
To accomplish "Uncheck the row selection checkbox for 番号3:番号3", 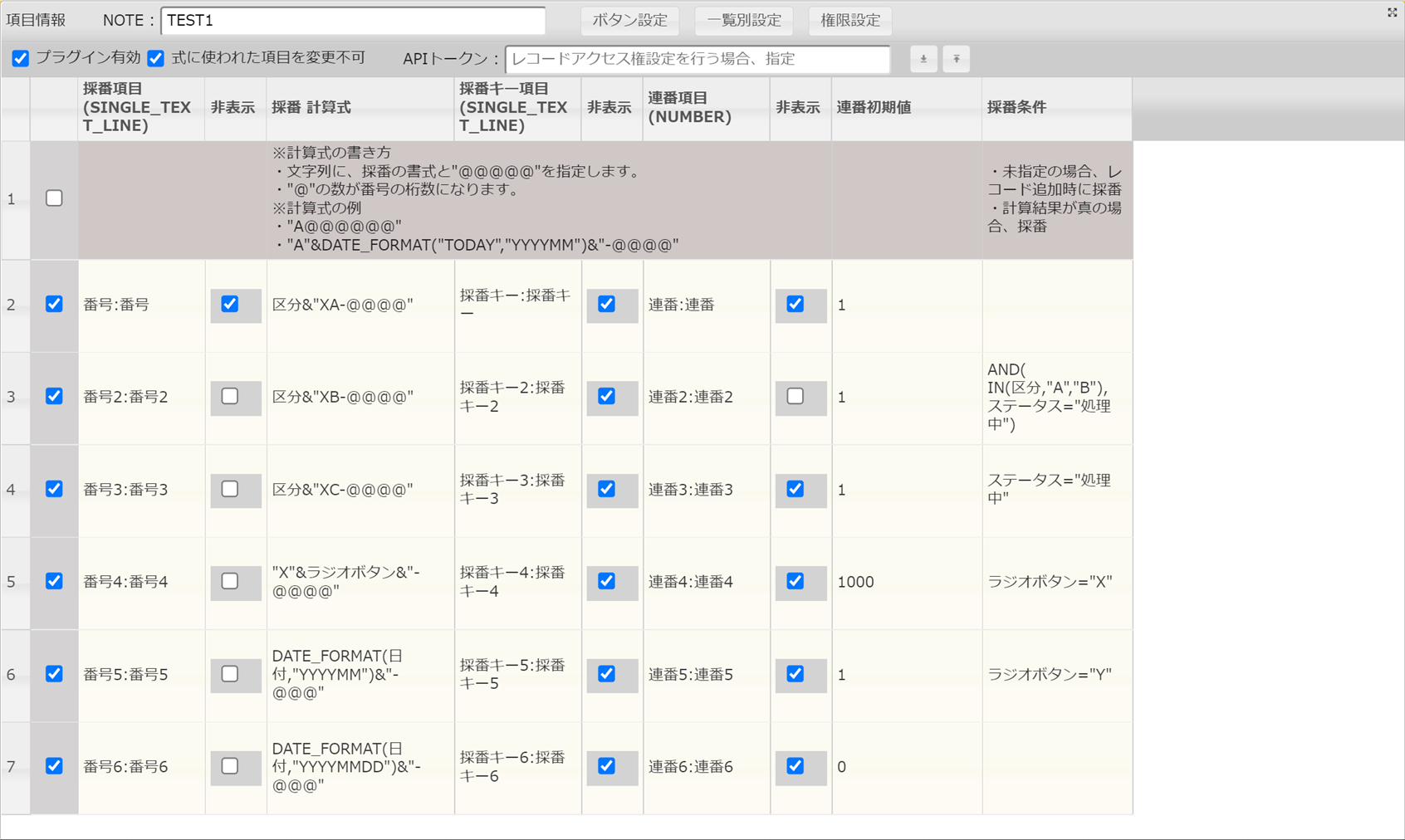I will [54, 489].
